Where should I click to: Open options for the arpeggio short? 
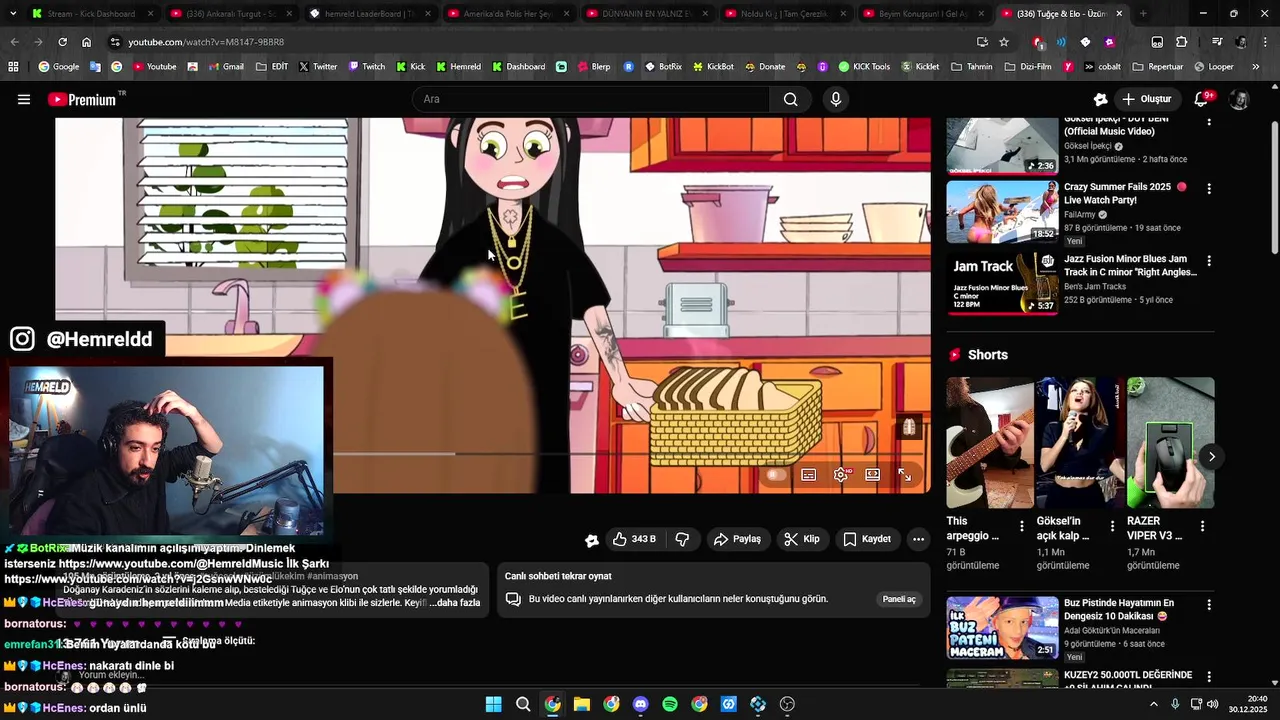click(1021, 526)
